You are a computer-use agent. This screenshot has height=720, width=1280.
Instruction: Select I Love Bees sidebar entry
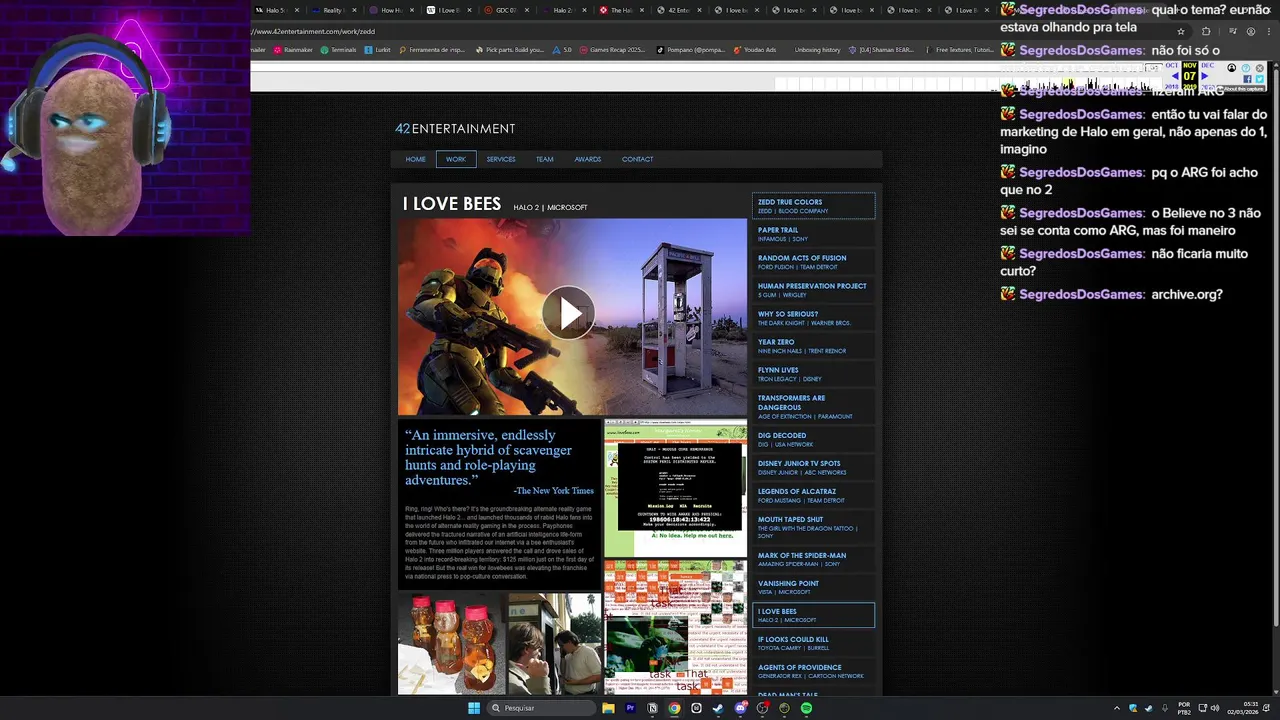pyautogui.click(x=813, y=615)
